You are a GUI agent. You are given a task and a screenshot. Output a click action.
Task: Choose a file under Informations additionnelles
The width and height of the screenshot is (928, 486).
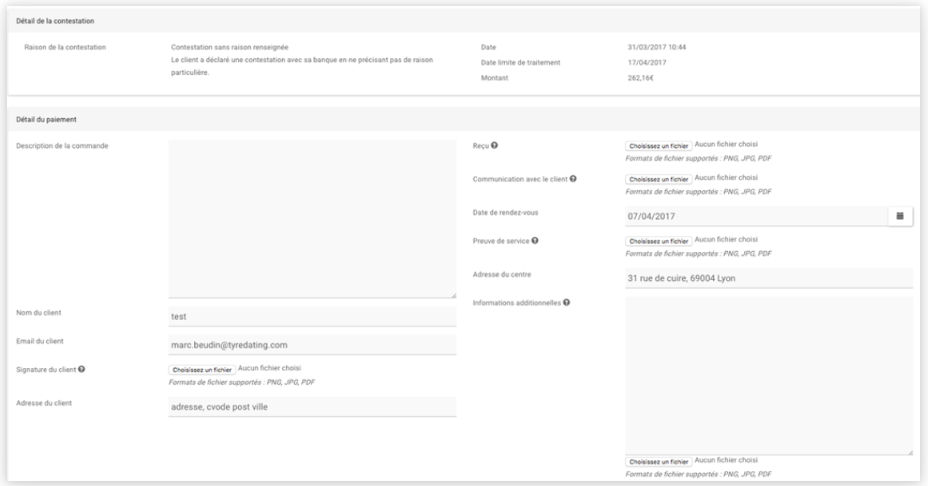[x=659, y=462]
